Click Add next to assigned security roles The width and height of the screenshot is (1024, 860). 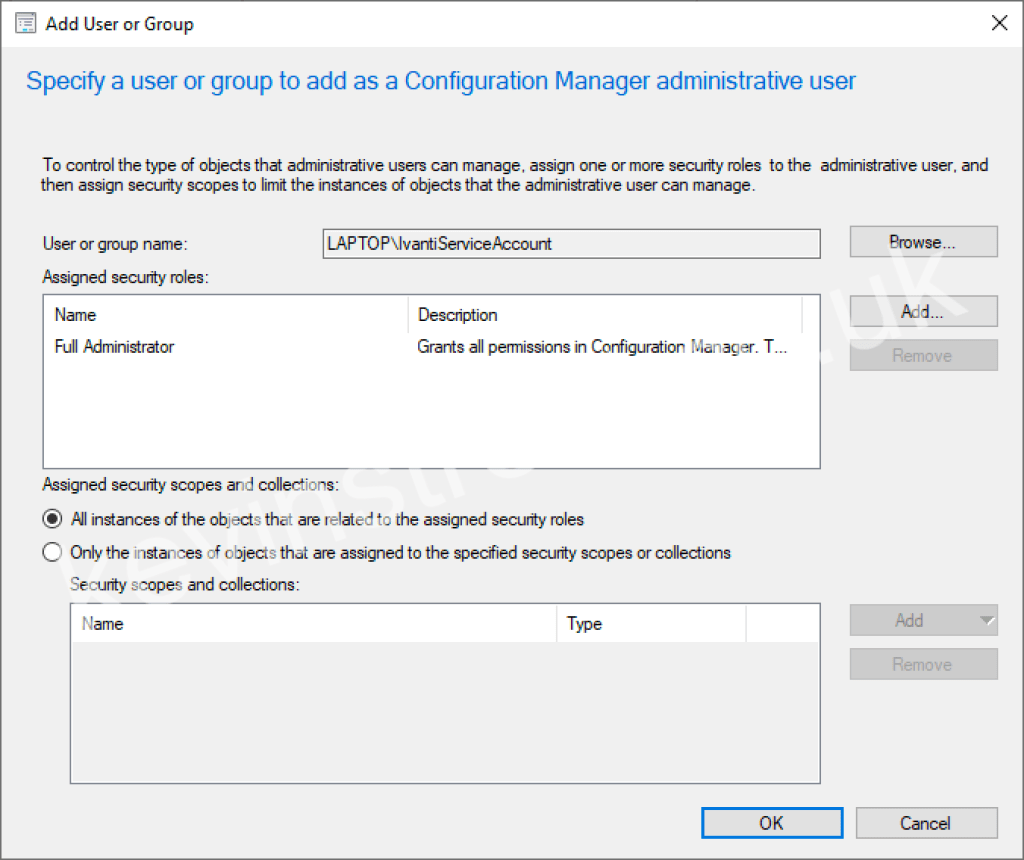pos(922,311)
